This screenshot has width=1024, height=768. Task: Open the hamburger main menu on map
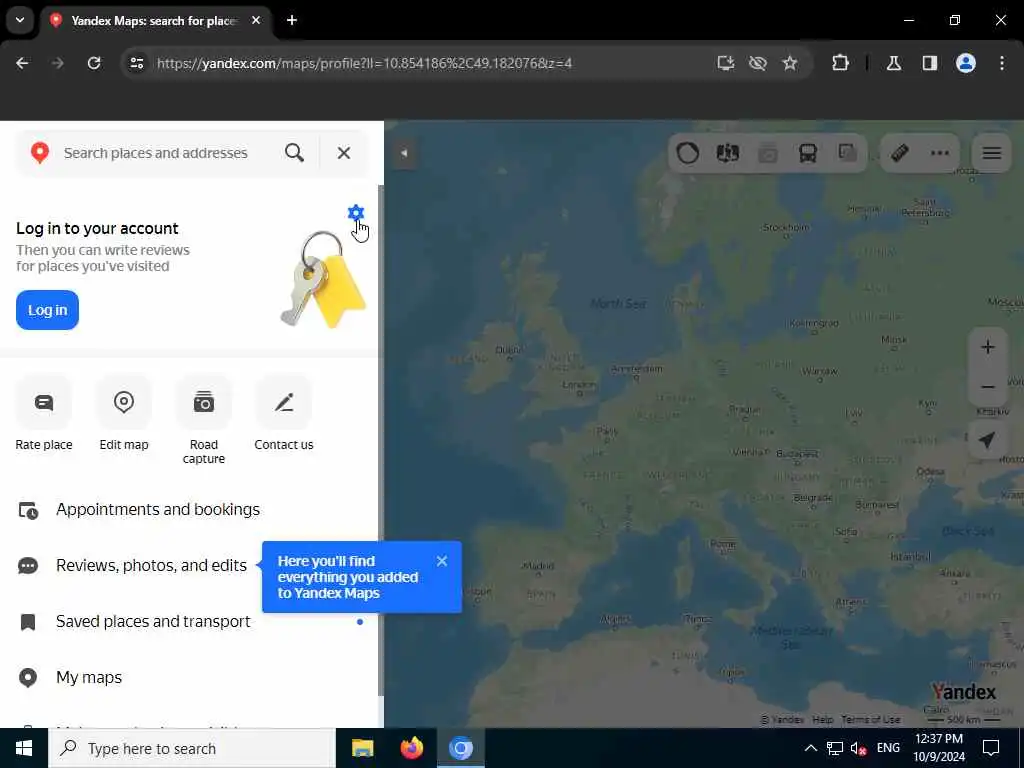[991, 153]
